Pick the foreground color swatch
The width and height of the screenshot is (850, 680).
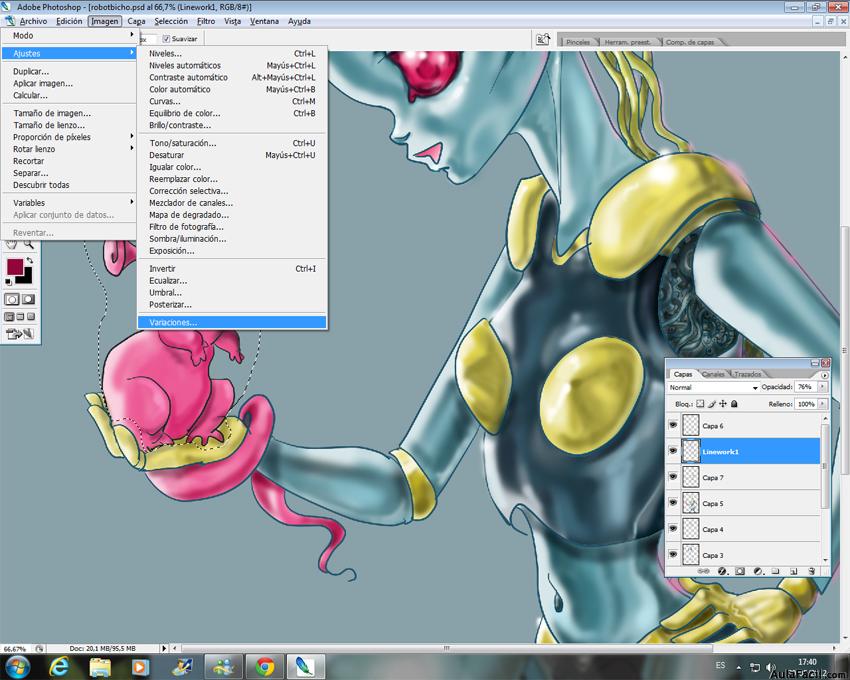14,267
